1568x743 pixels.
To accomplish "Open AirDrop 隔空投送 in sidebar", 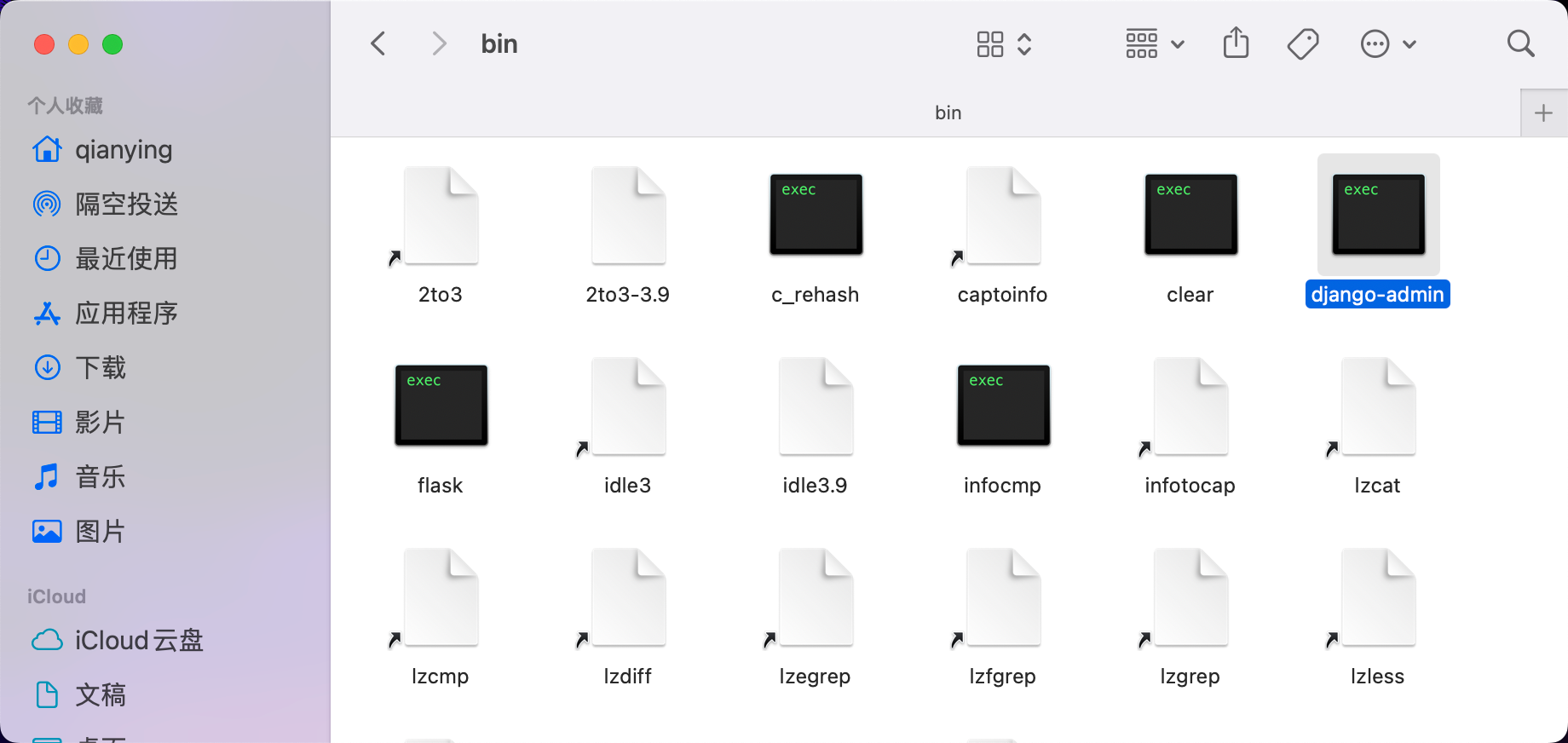I will [x=106, y=204].
